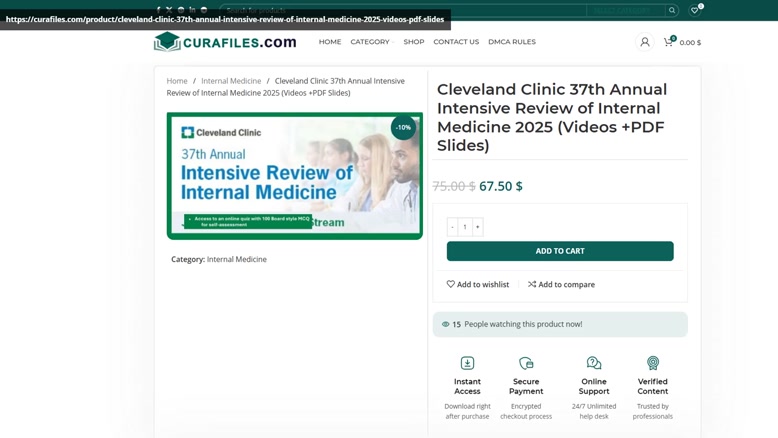This screenshot has height=438, width=778.
Task: Increase quantity with the plus button
Action: [x=478, y=227]
